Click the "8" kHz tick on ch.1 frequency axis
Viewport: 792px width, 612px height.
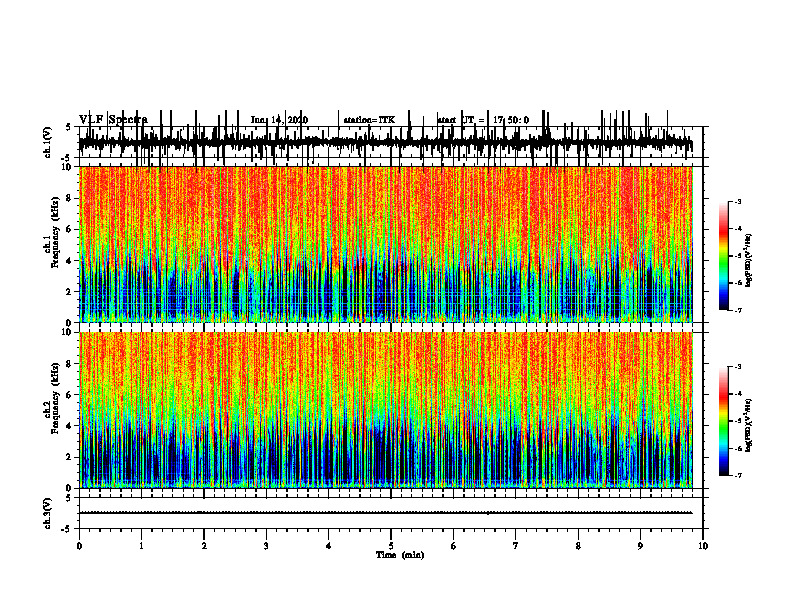70,198
